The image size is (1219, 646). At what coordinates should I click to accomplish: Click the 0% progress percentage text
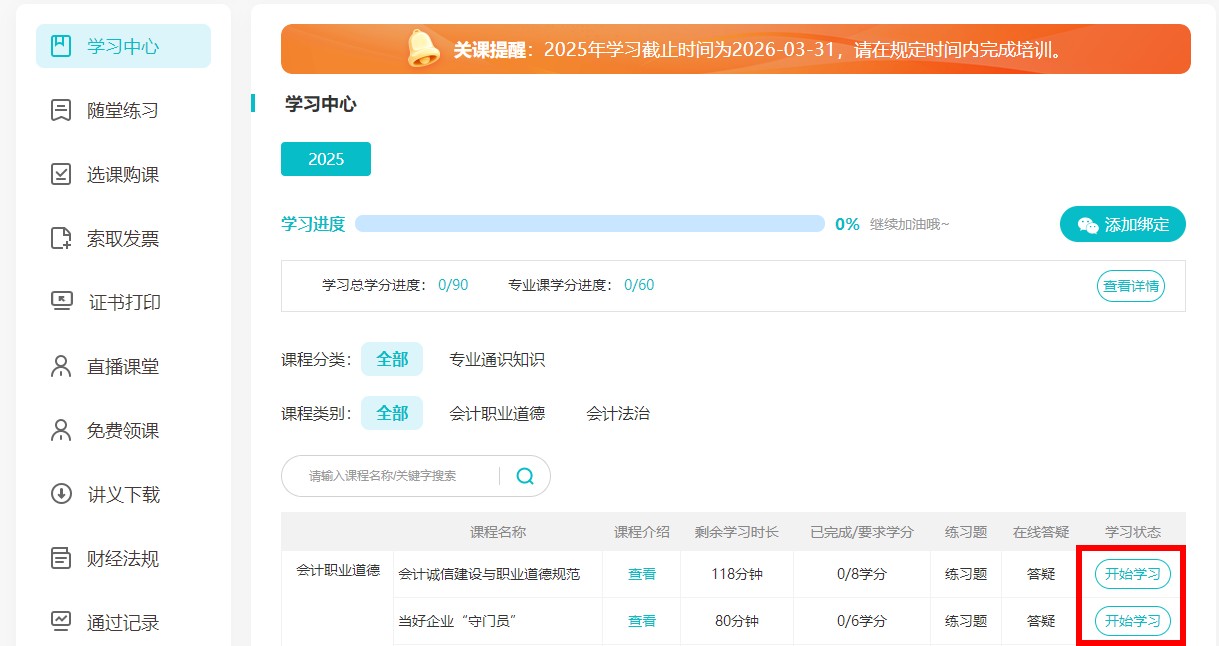848,224
